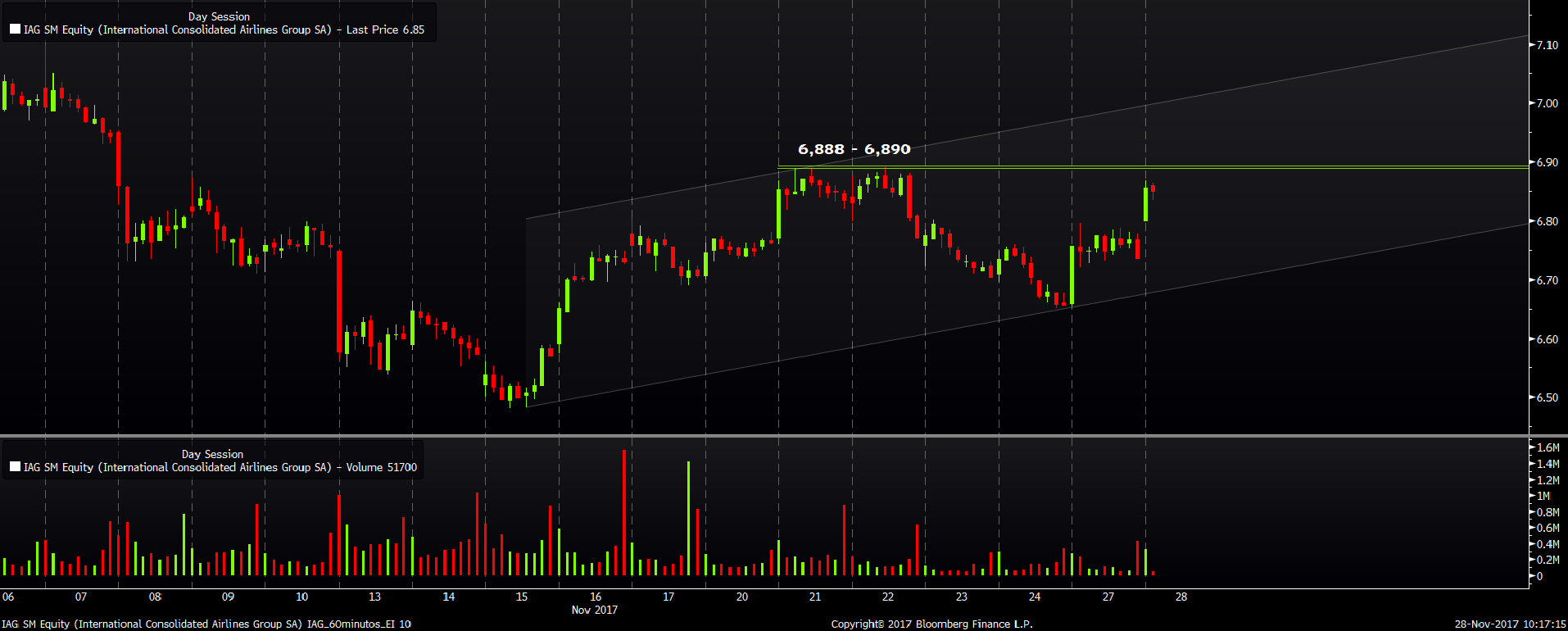Click the 0.8M volume axis label
1568x631 pixels.
(x=1548, y=512)
